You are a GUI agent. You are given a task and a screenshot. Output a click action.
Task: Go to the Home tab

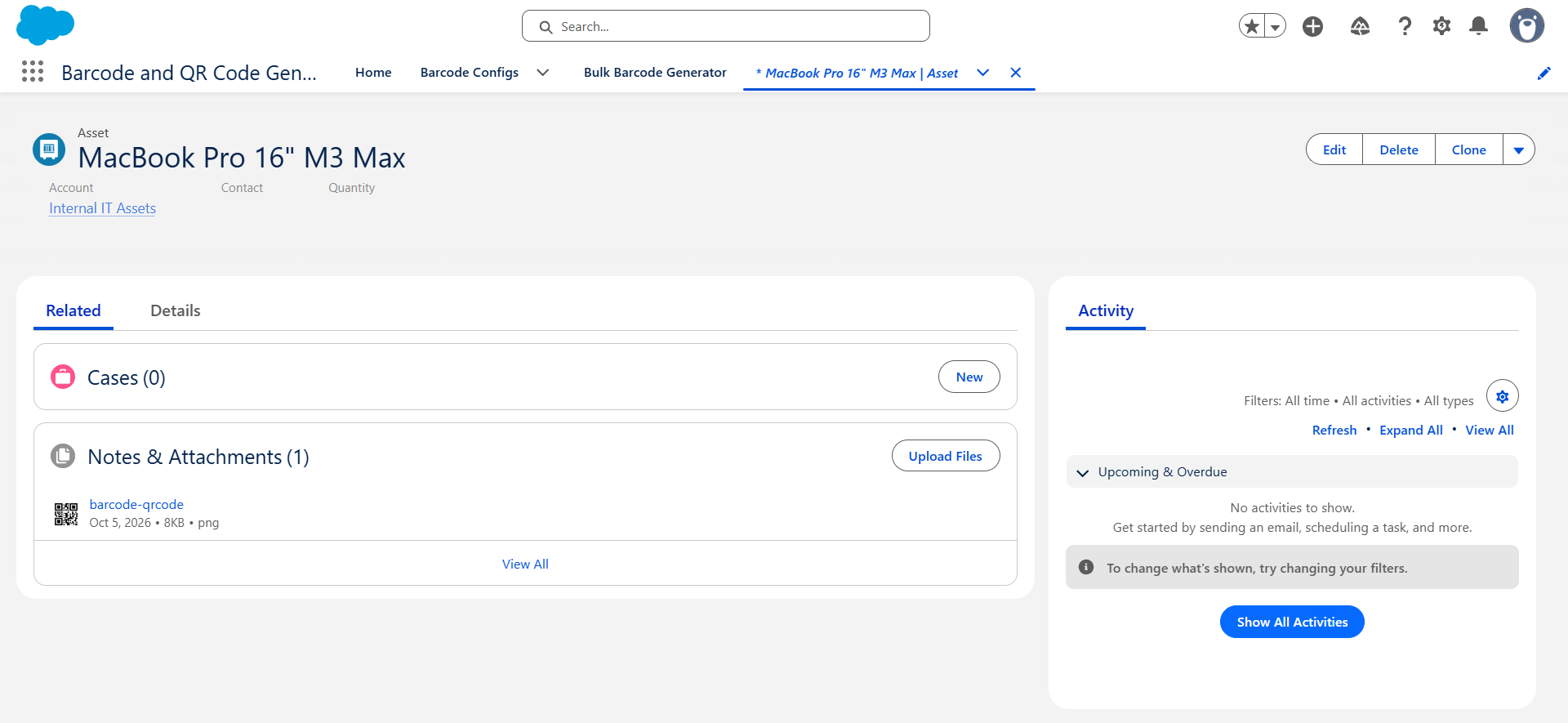(373, 73)
